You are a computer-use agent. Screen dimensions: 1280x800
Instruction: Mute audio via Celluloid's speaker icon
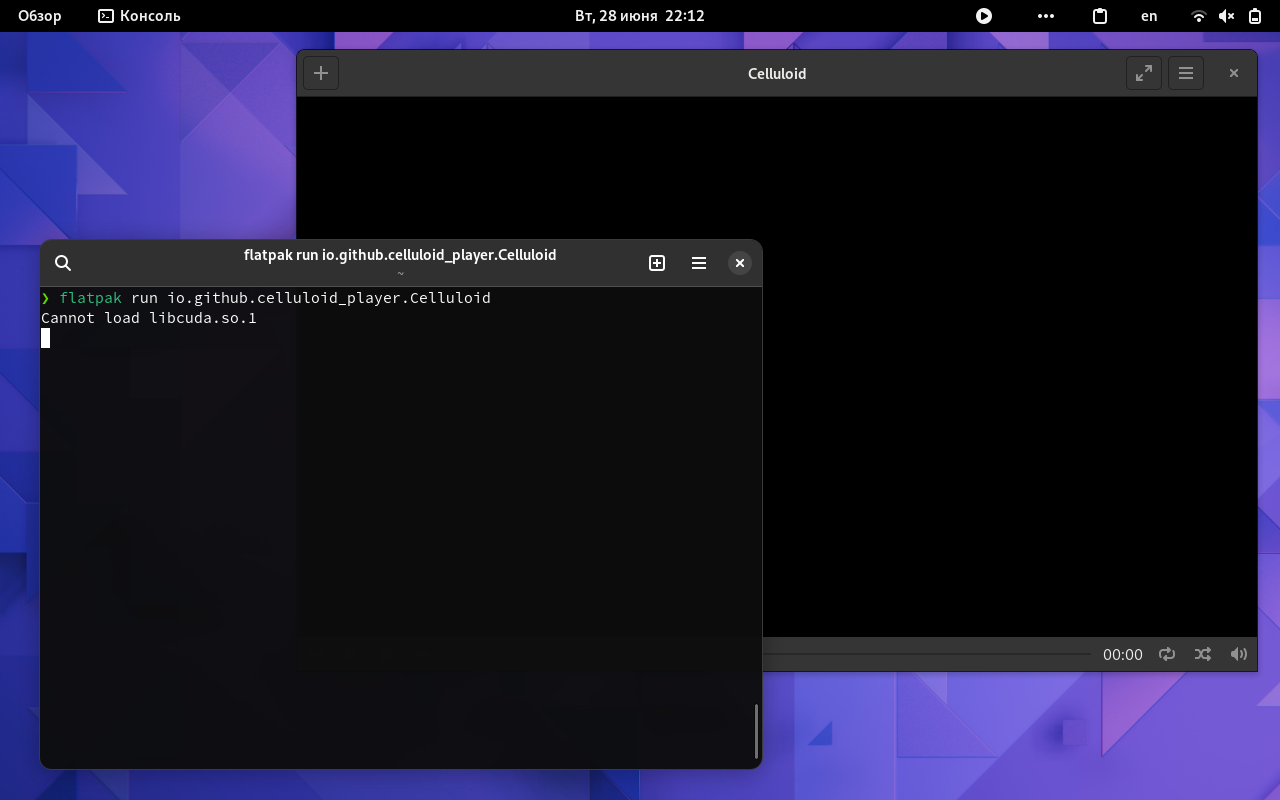(1238, 654)
